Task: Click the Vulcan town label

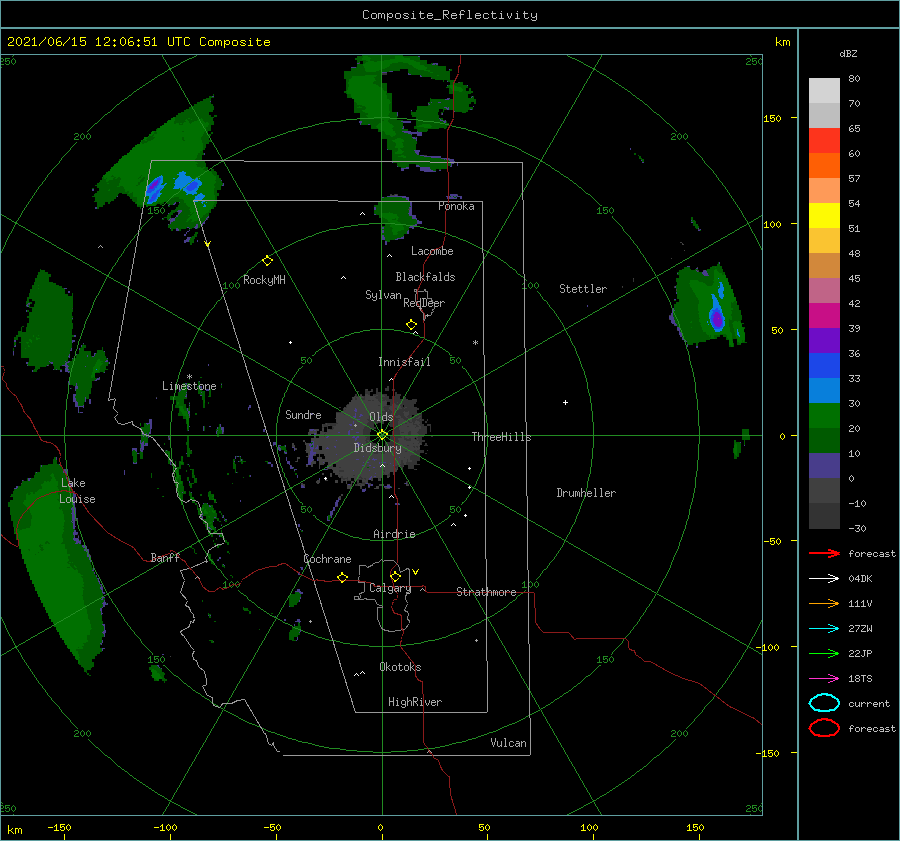Action: 508,743
